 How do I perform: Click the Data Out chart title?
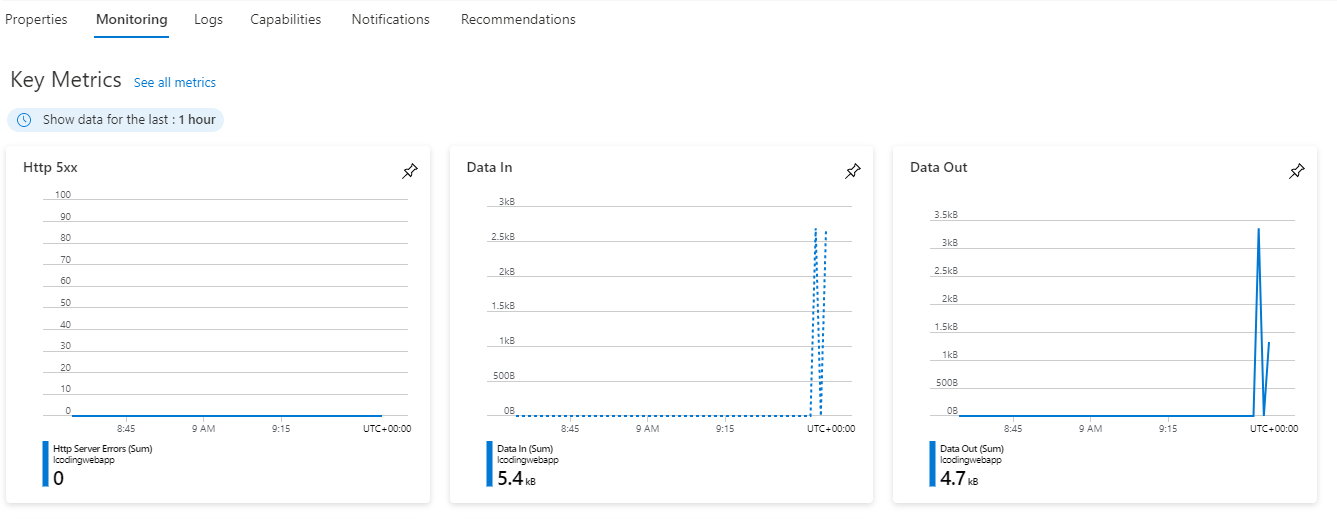(938, 167)
